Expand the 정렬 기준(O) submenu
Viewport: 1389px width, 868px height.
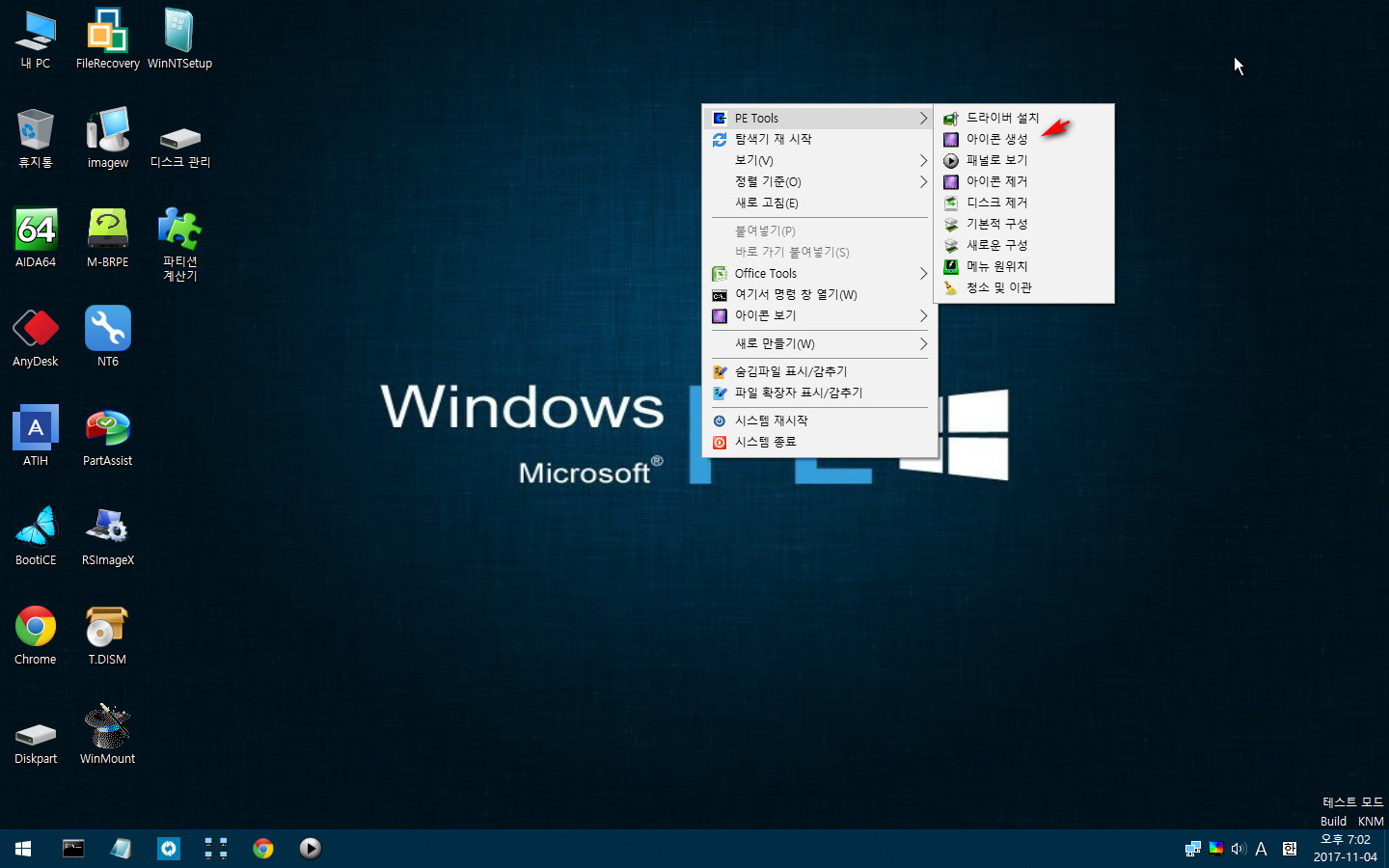820,181
